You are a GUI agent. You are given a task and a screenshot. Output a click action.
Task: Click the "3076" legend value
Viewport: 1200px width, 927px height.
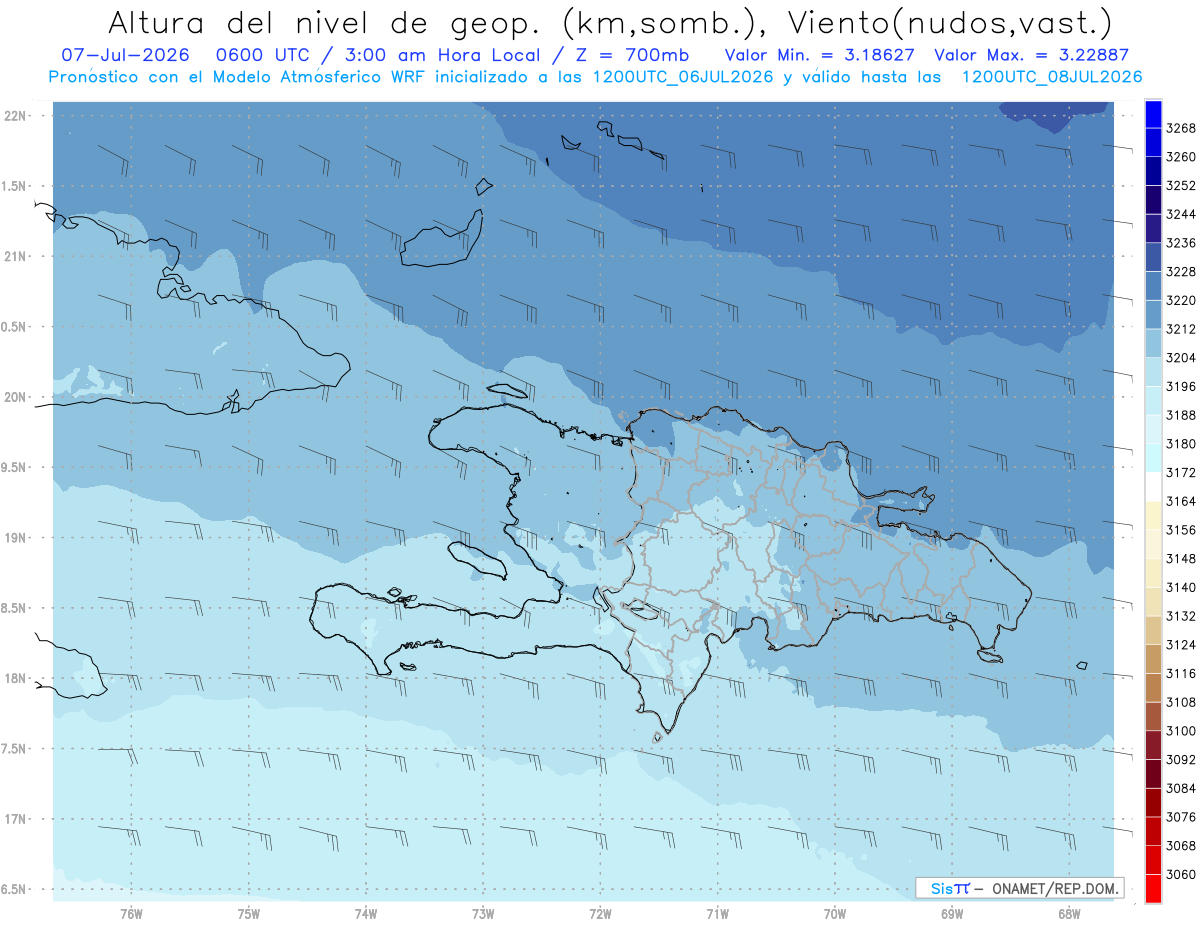click(1181, 817)
